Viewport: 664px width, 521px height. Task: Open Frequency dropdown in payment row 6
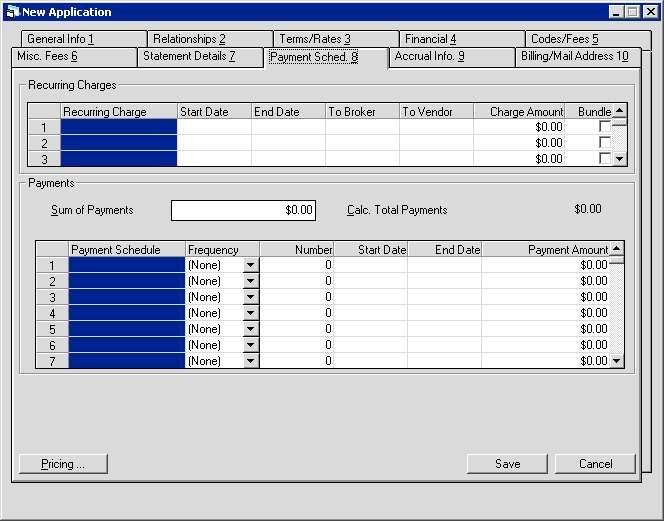click(x=251, y=345)
